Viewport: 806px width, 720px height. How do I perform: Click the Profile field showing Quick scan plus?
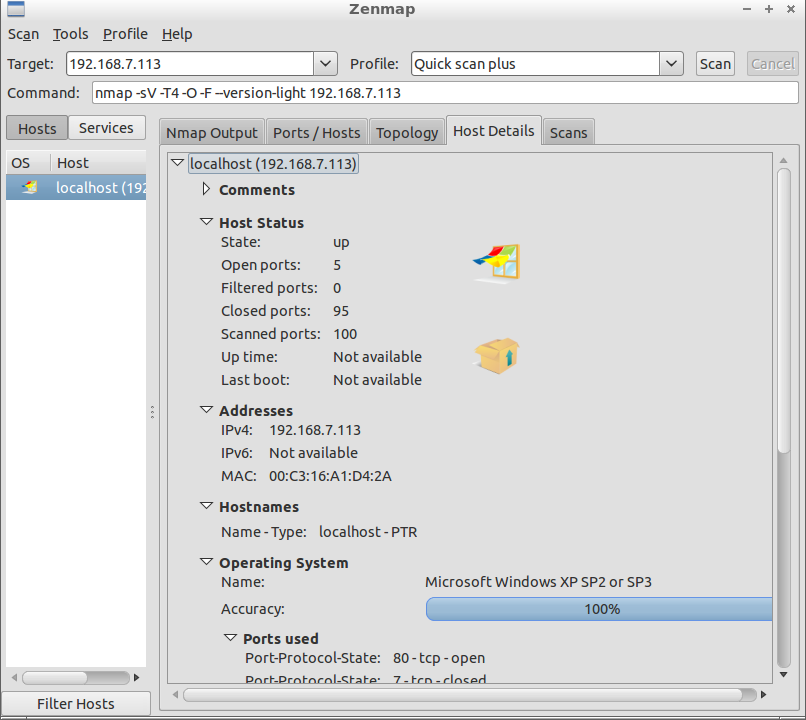coord(536,64)
